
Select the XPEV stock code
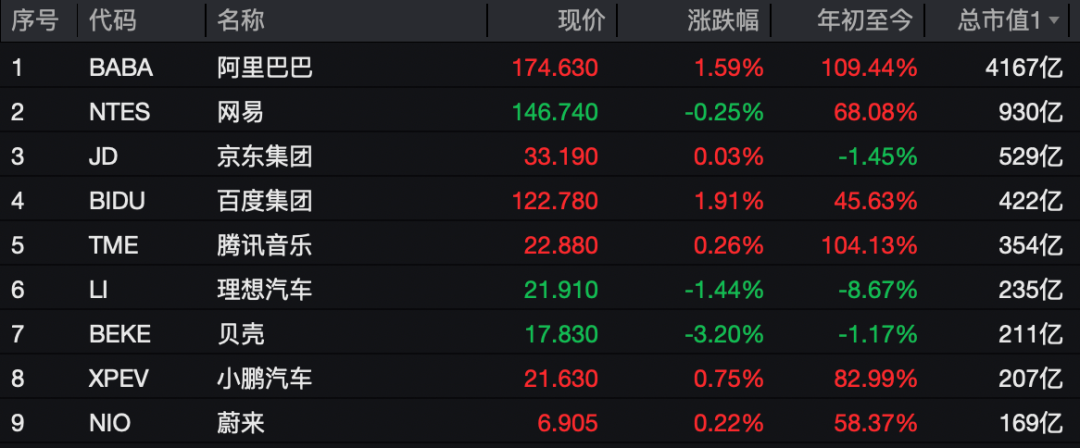[x=118, y=378]
